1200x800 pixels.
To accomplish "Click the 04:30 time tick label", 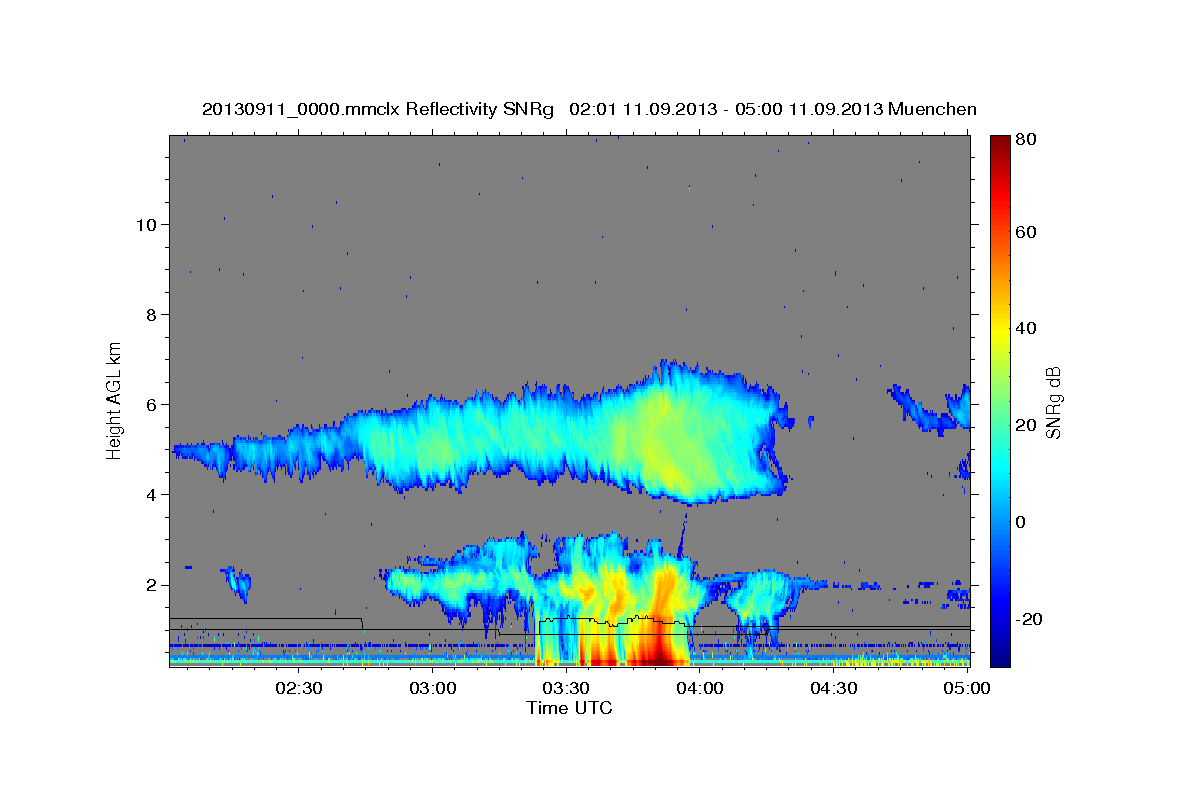I will point(834,688).
